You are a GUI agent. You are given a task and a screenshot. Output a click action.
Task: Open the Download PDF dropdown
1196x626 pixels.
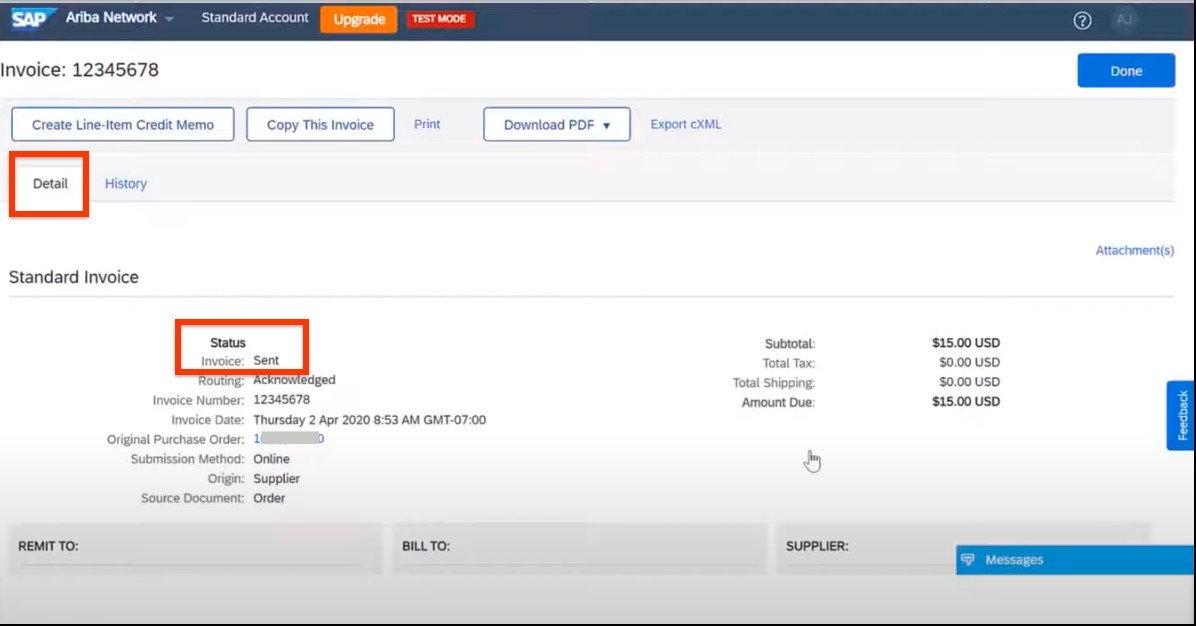point(556,124)
